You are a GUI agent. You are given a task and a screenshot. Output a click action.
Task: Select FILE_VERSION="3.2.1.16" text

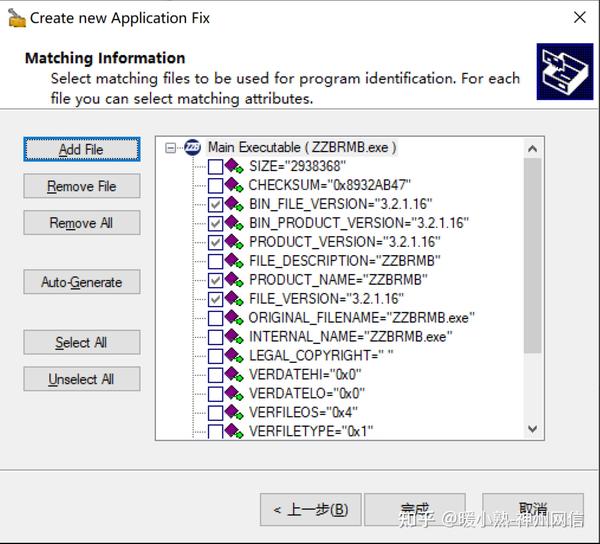click(x=326, y=299)
